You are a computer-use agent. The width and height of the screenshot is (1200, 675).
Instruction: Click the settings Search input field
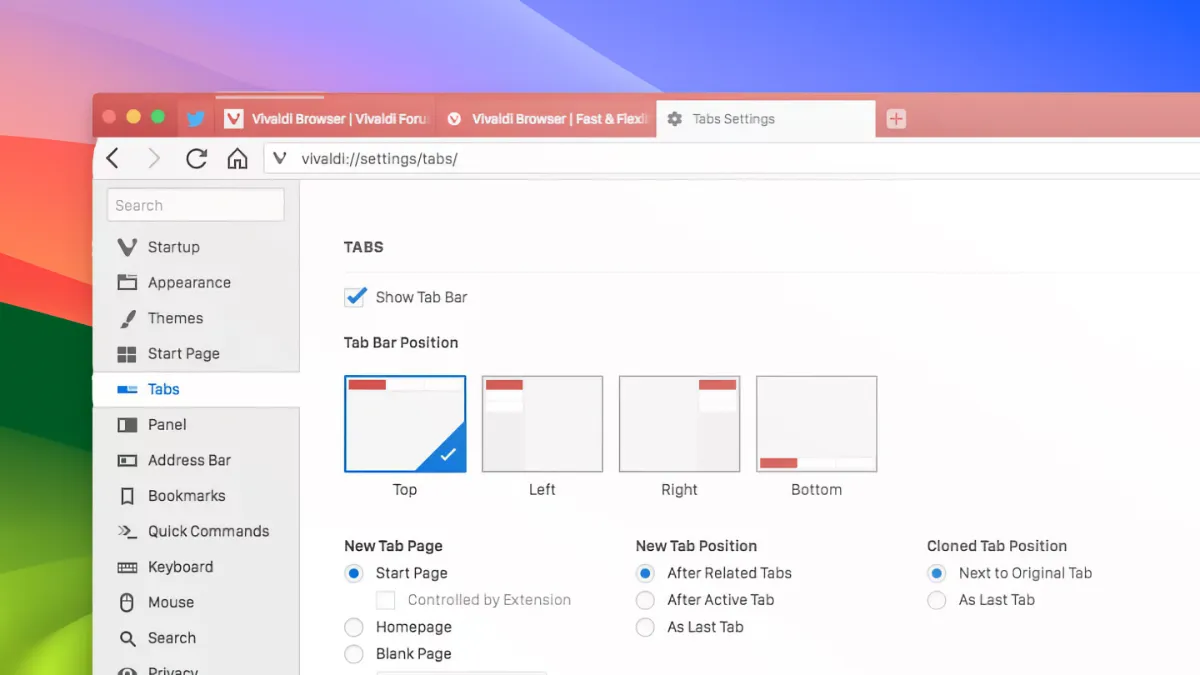(196, 205)
